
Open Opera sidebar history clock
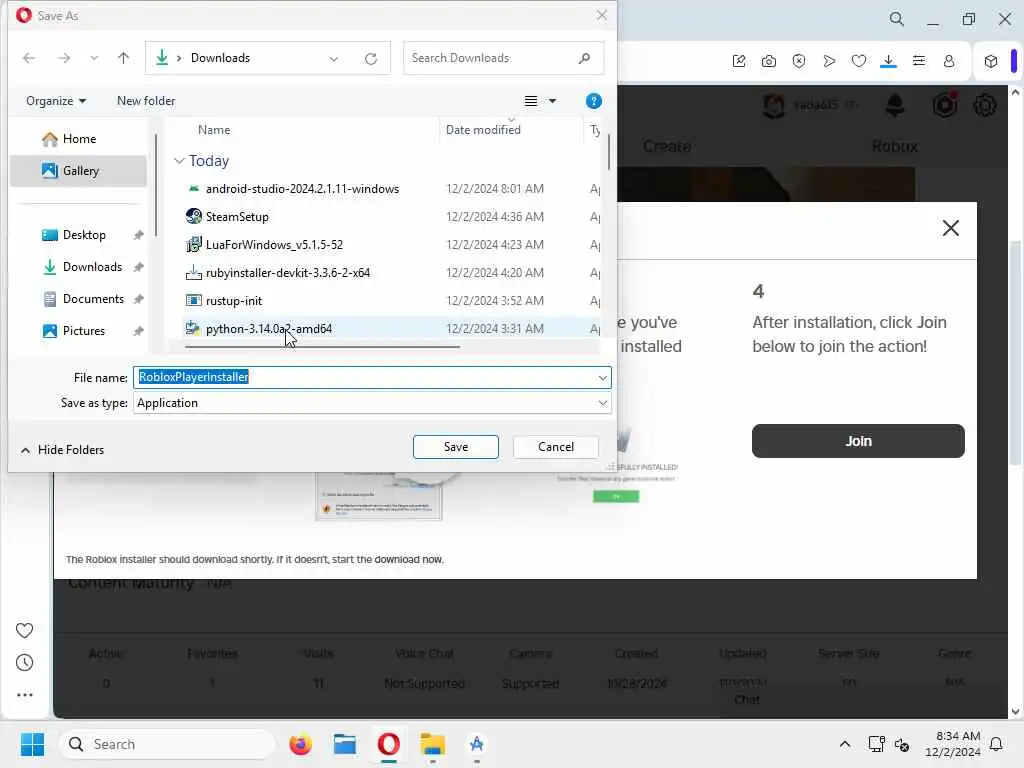click(24, 663)
